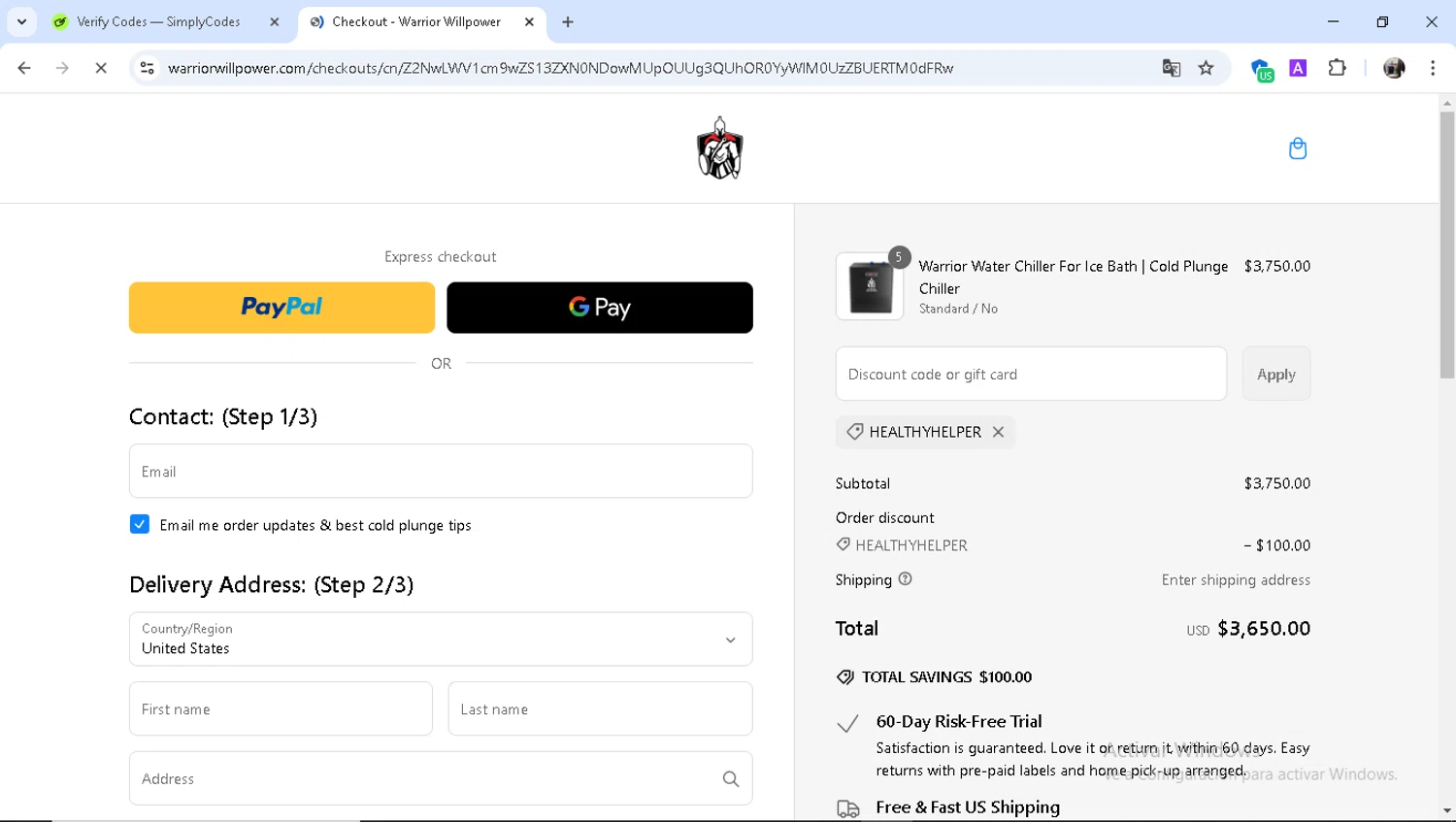This screenshot has width=1456, height=822.
Task: Click the 60-Day Risk-Free Trial heading
Action: [x=959, y=721]
